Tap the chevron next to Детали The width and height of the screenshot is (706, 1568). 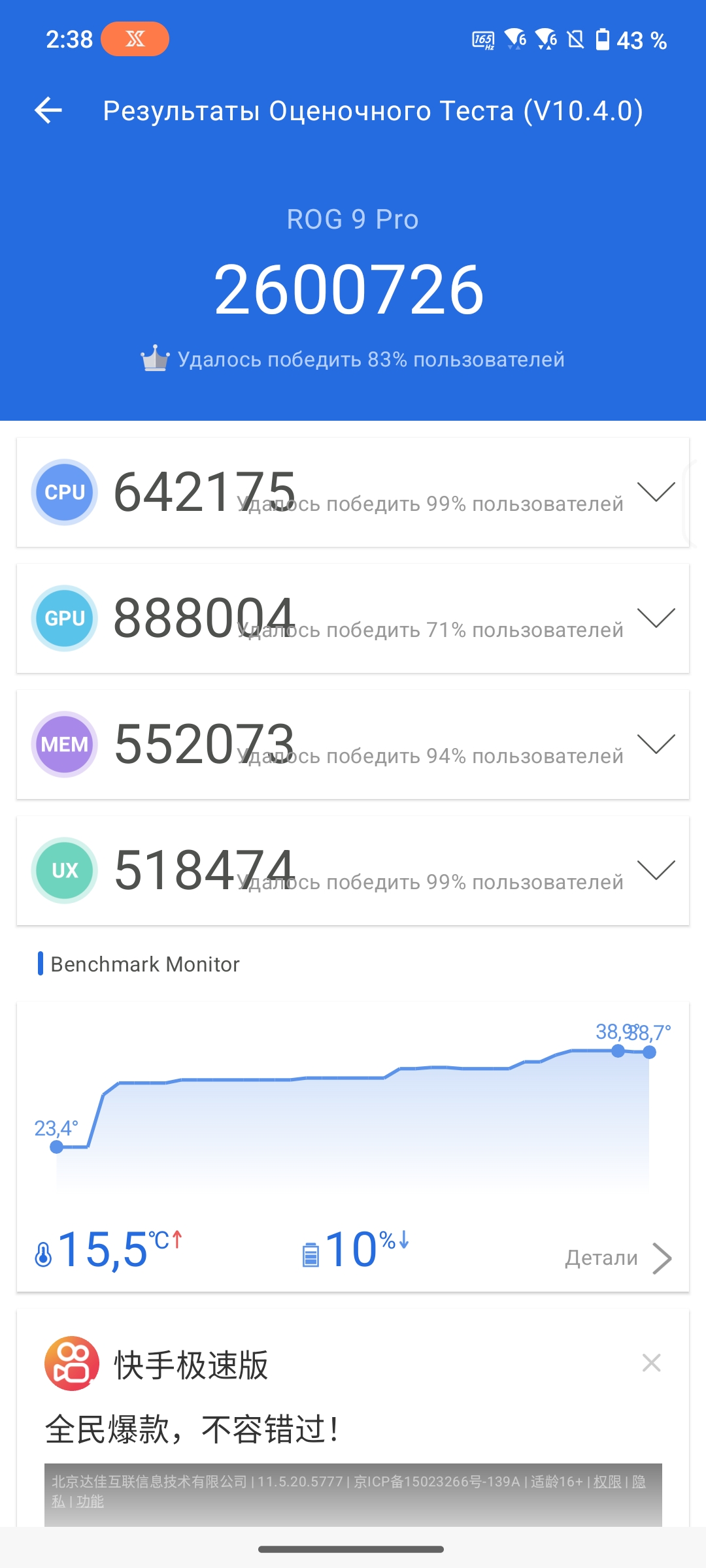662,1258
